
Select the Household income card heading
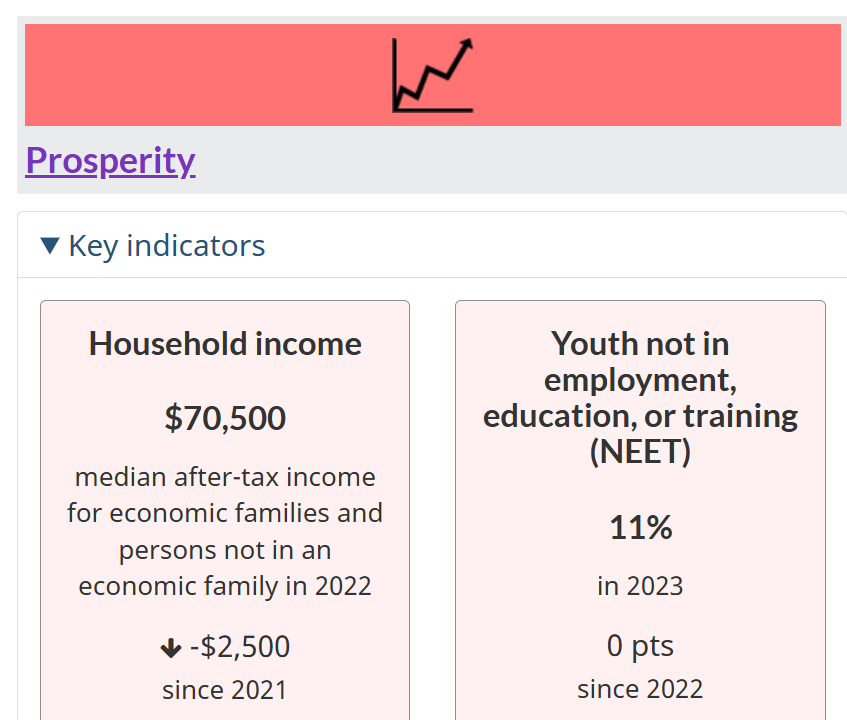[225, 344]
